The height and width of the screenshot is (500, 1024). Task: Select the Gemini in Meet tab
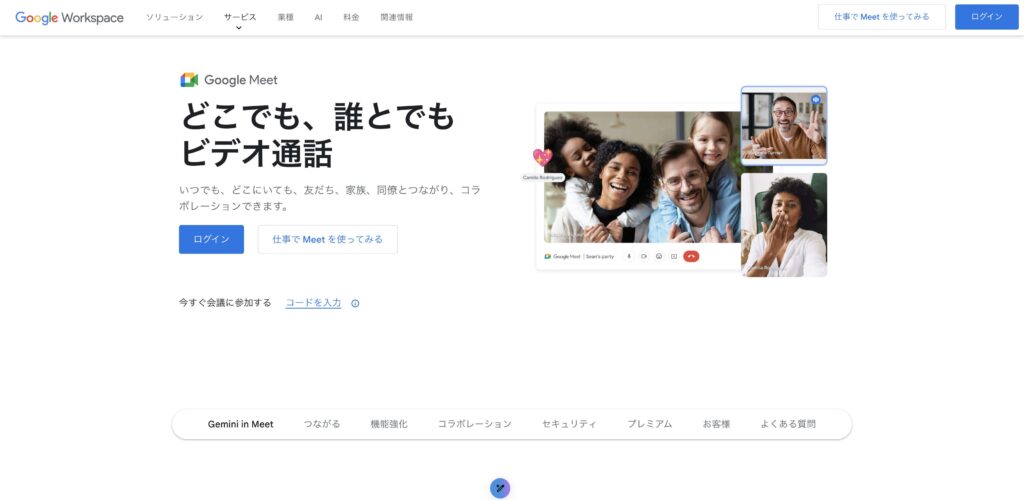(240, 424)
